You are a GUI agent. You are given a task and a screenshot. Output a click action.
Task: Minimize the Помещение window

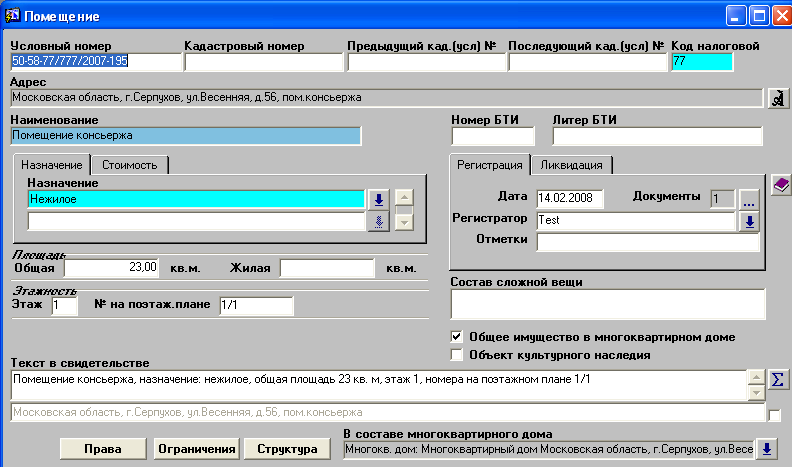click(x=736, y=16)
